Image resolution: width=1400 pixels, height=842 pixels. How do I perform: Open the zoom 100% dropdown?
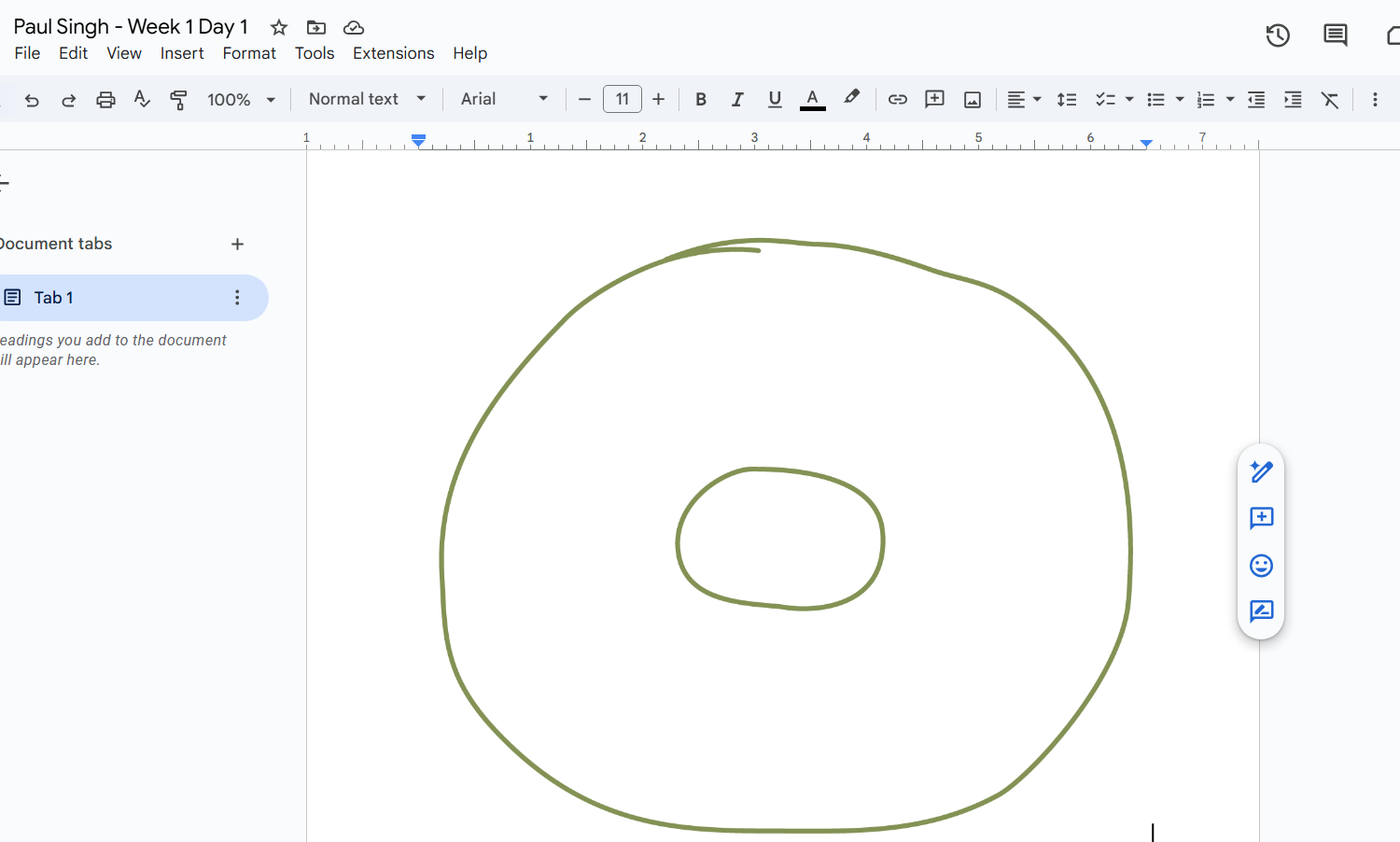[x=241, y=100]
